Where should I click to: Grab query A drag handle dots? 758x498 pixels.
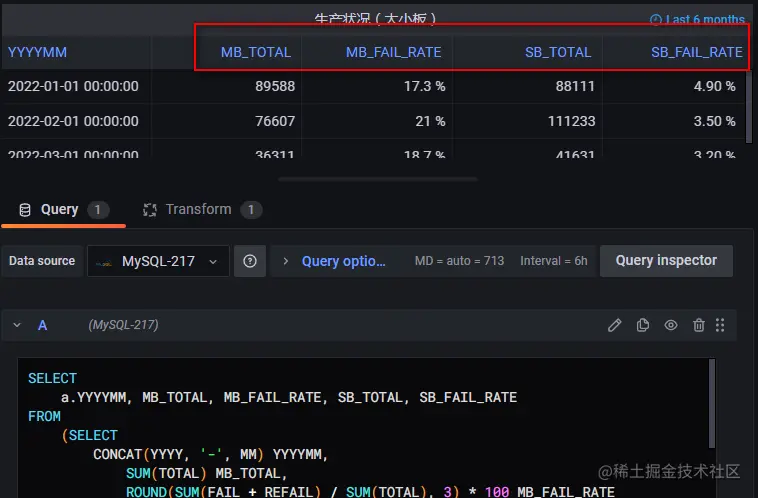point(720,325)
